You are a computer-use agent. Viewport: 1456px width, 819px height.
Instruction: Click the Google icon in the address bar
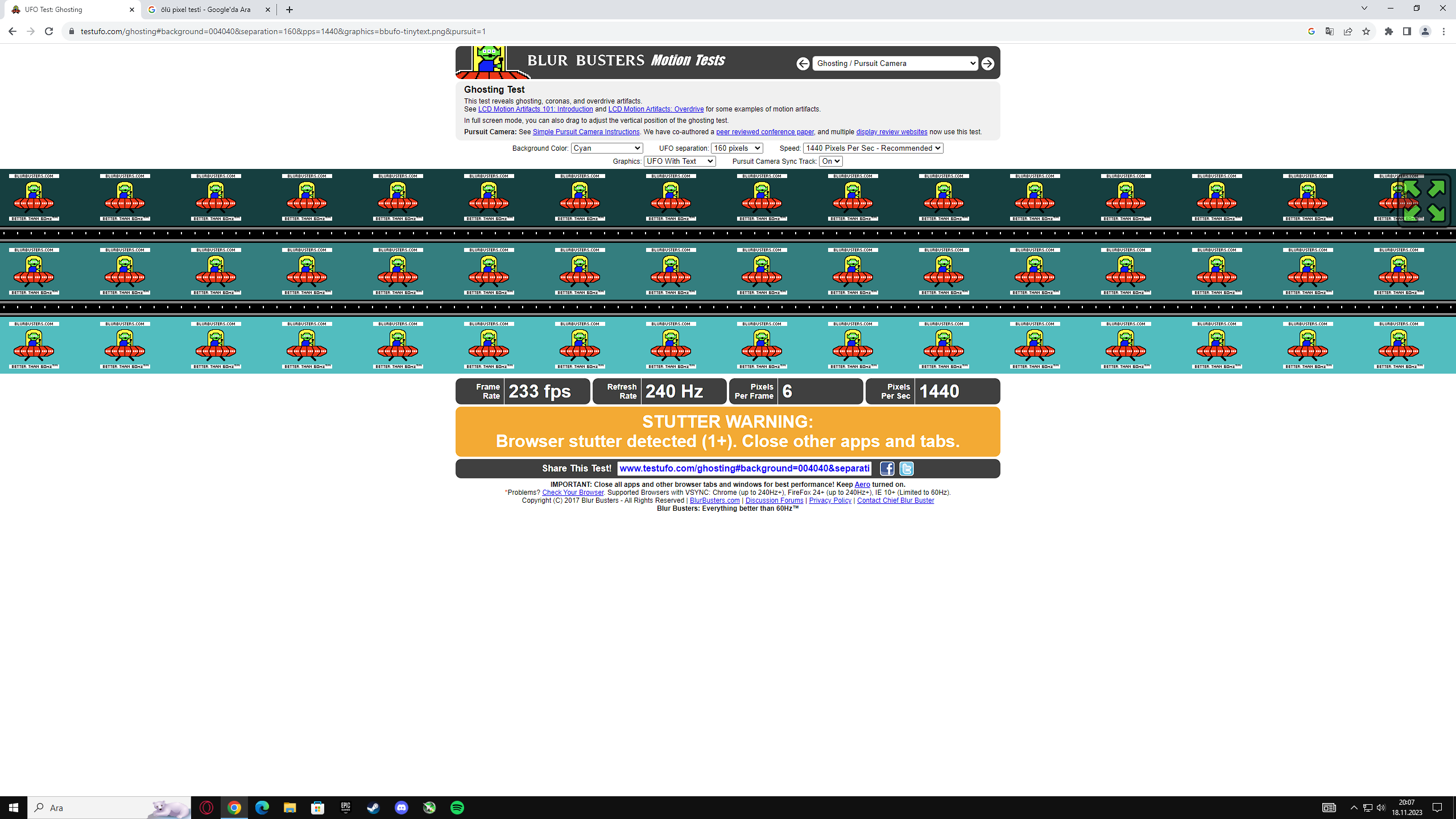(1312, 31)
